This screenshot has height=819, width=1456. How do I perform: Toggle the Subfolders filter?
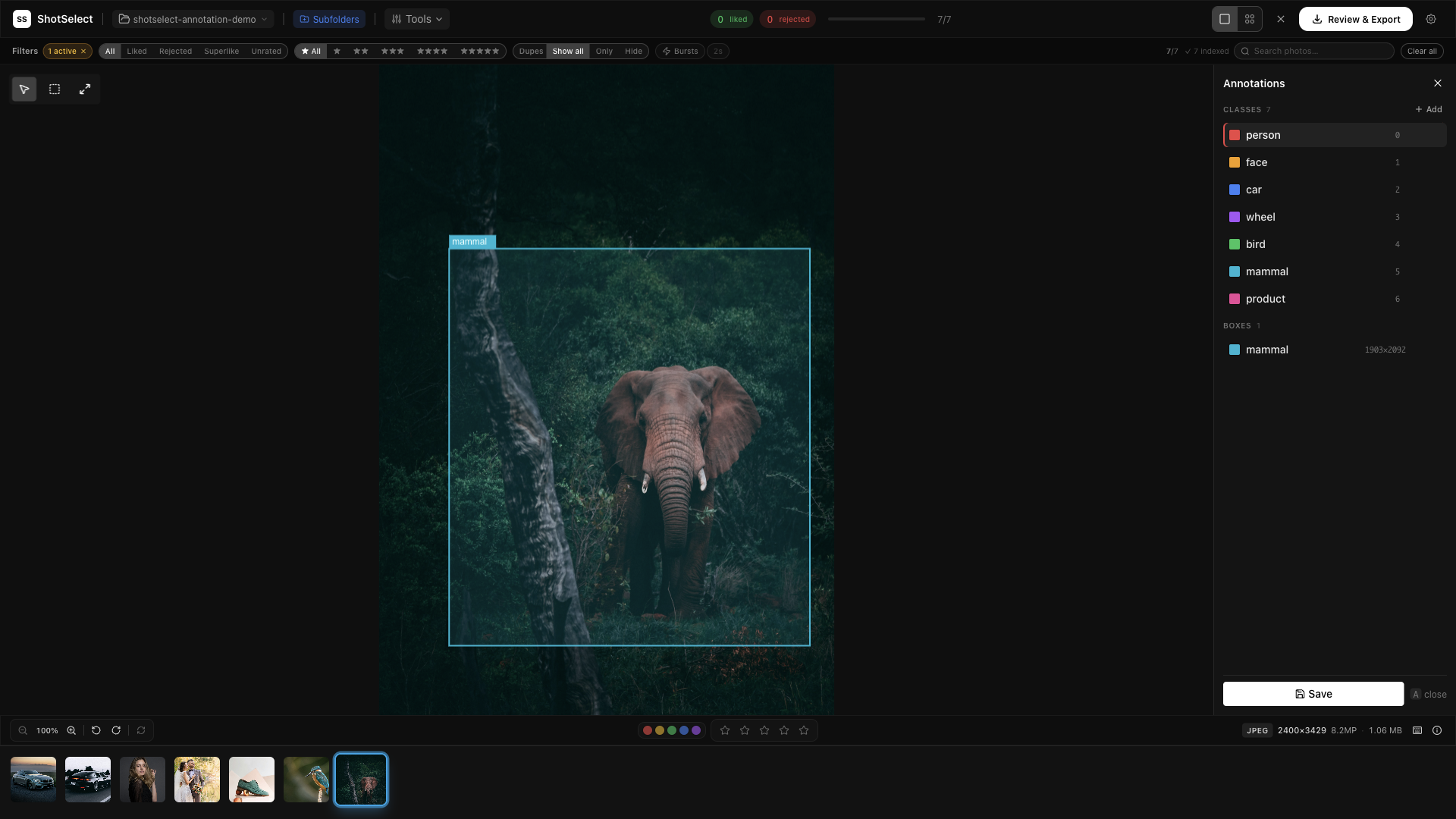[x=329, y=19]
